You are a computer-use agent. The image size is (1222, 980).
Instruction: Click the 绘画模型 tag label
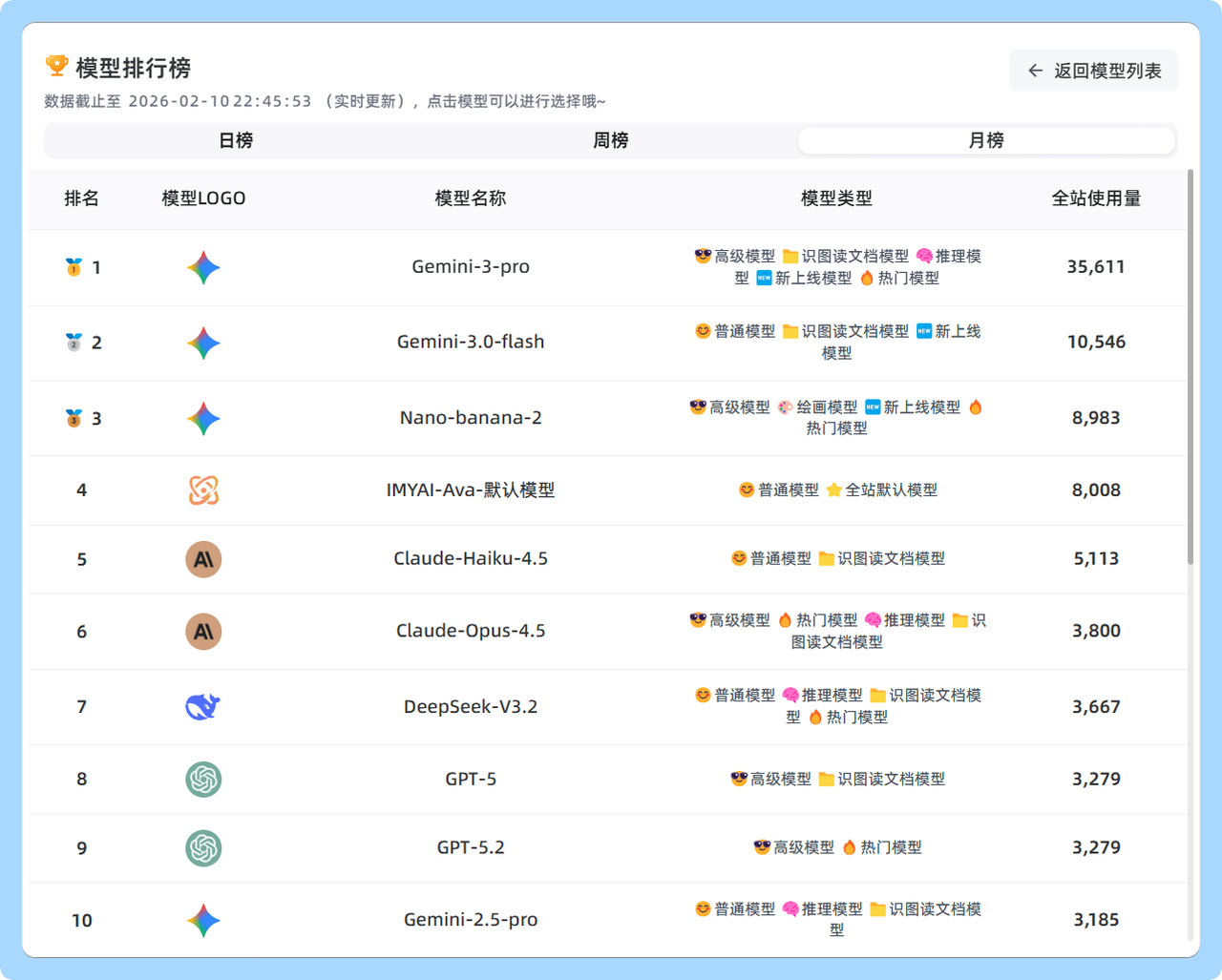click(827, 407)
